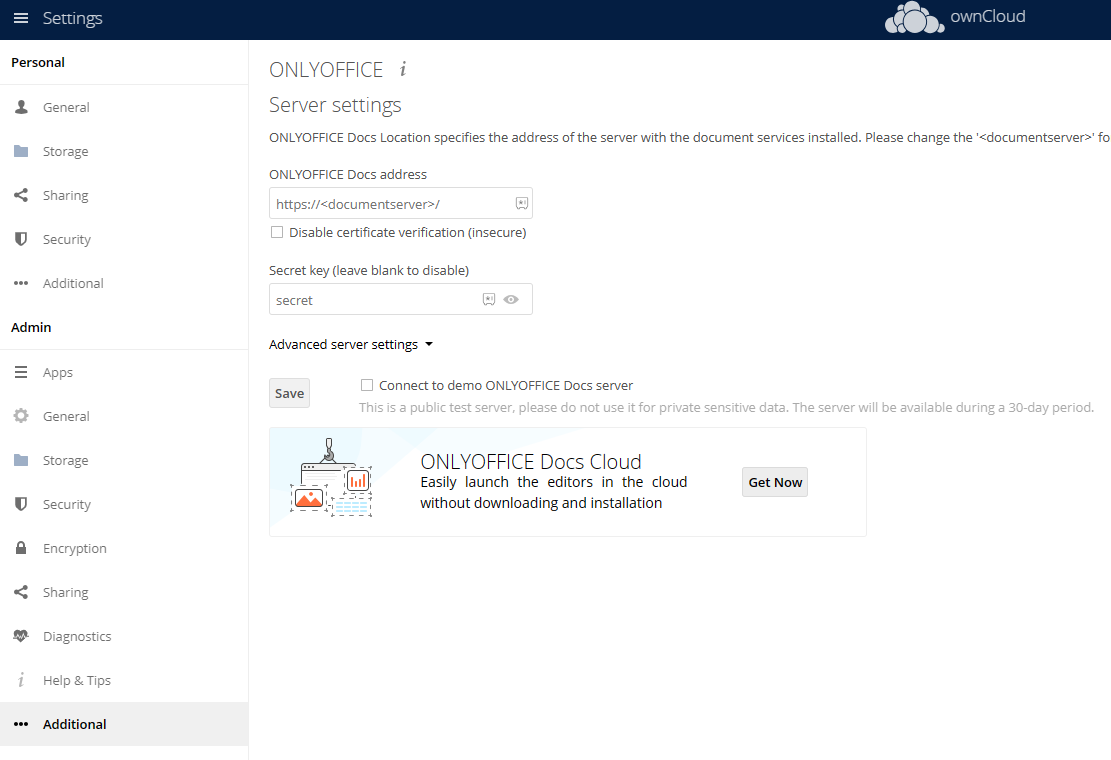The width and height of the screenshot is (1111, 760).
Task: Click the ONLYOFFICE info icon
Action: pos(403,69)
